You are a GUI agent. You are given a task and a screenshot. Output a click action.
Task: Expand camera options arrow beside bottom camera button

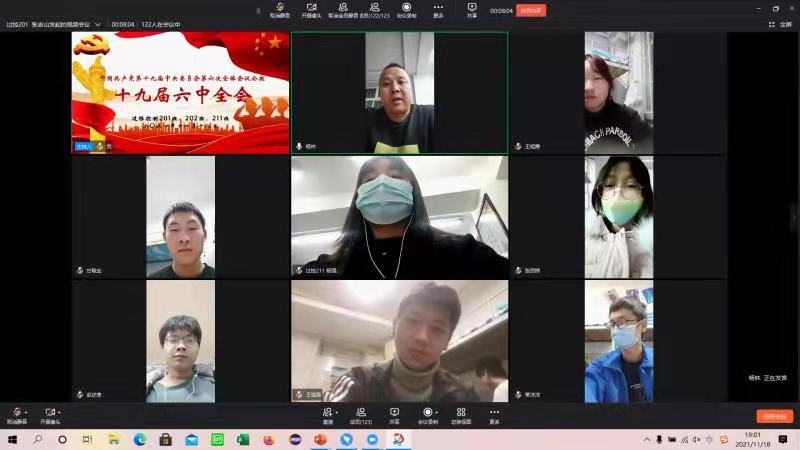point(59,411)
